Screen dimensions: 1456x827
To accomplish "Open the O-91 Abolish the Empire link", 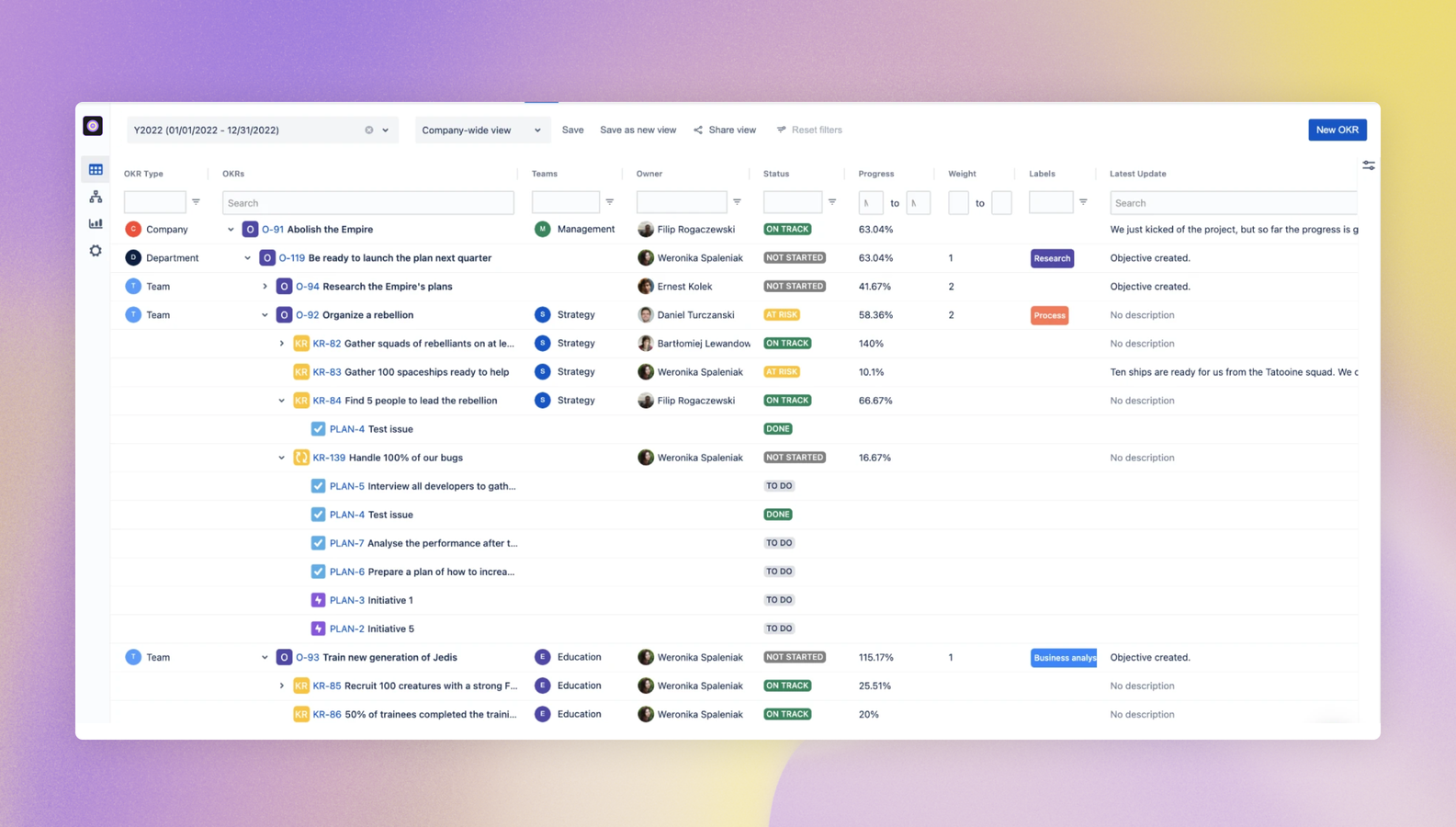I will [317, 230].
